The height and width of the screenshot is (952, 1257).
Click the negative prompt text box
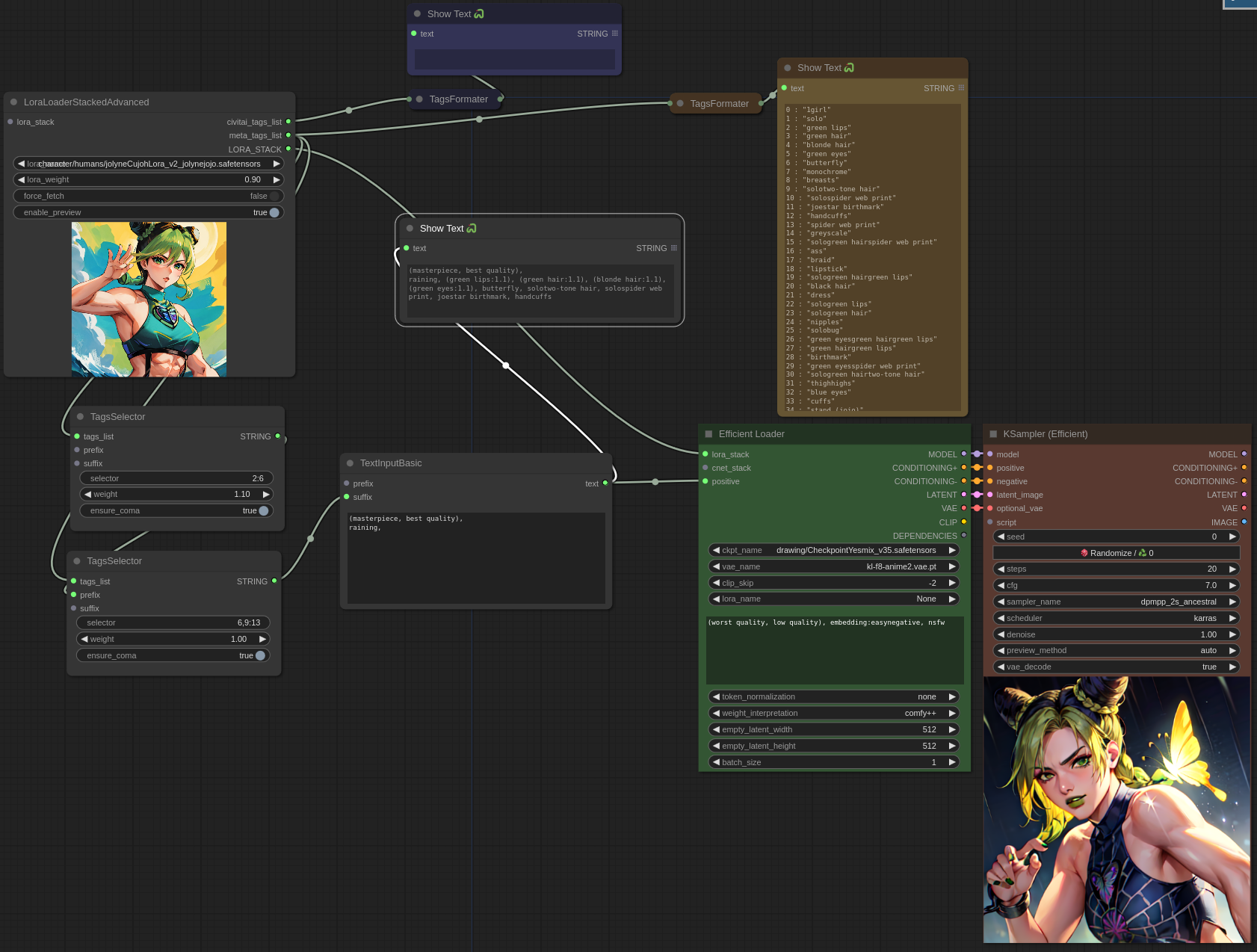pyautogui.click(x=834, y=649)
